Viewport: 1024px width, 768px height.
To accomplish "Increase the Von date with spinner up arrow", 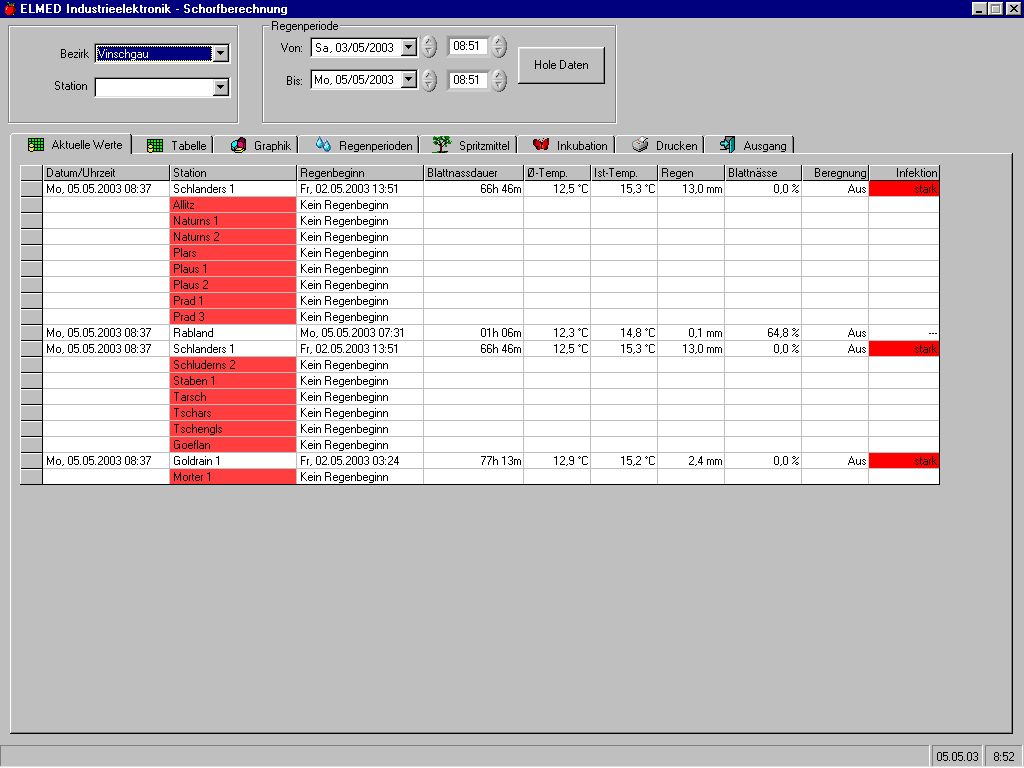I will point(429,42).
